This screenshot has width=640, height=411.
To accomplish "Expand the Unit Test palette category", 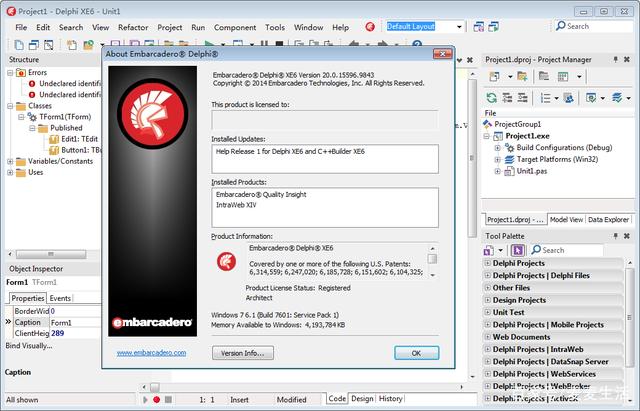I will (487, 312).
